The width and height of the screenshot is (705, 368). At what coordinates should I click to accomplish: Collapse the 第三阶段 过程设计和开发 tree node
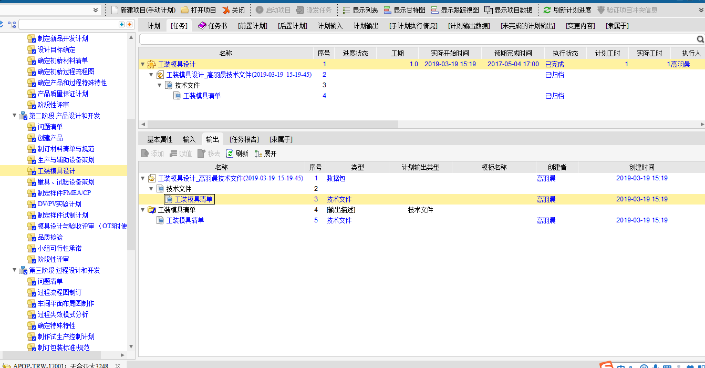tap(14, 270)
